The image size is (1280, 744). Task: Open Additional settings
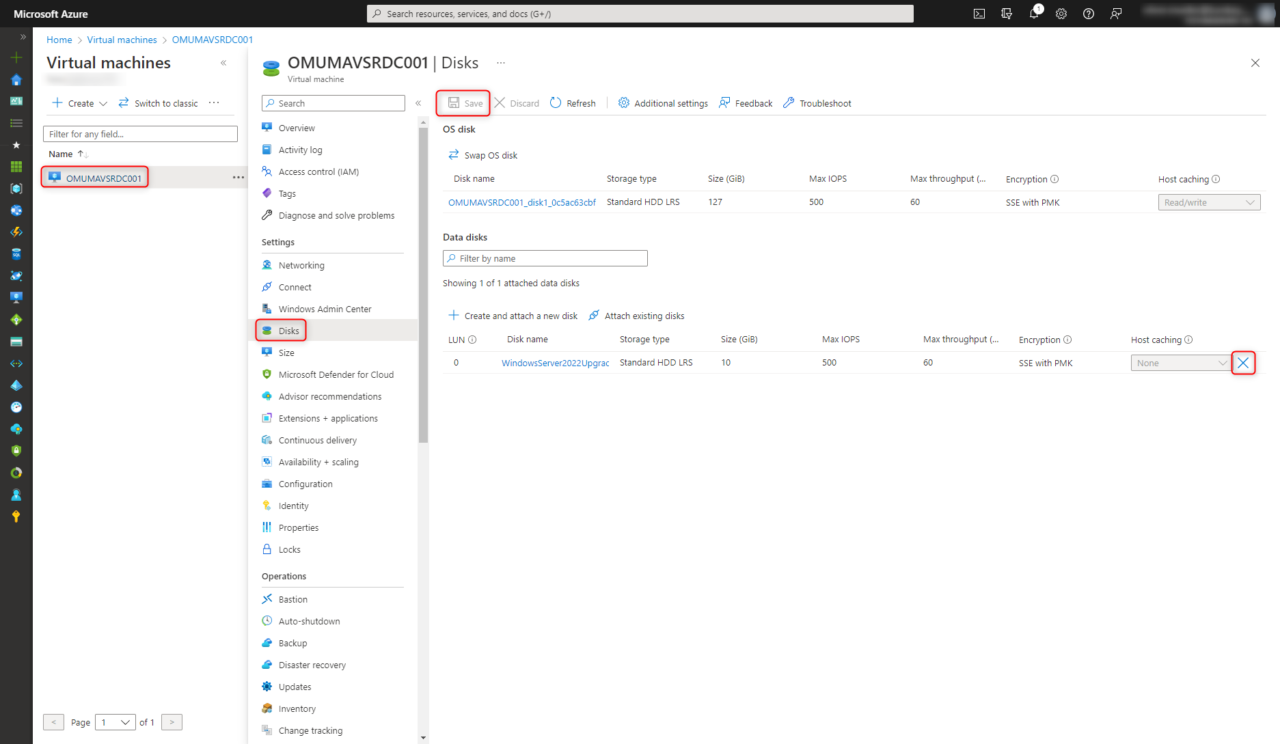click(x=662, y=103)
